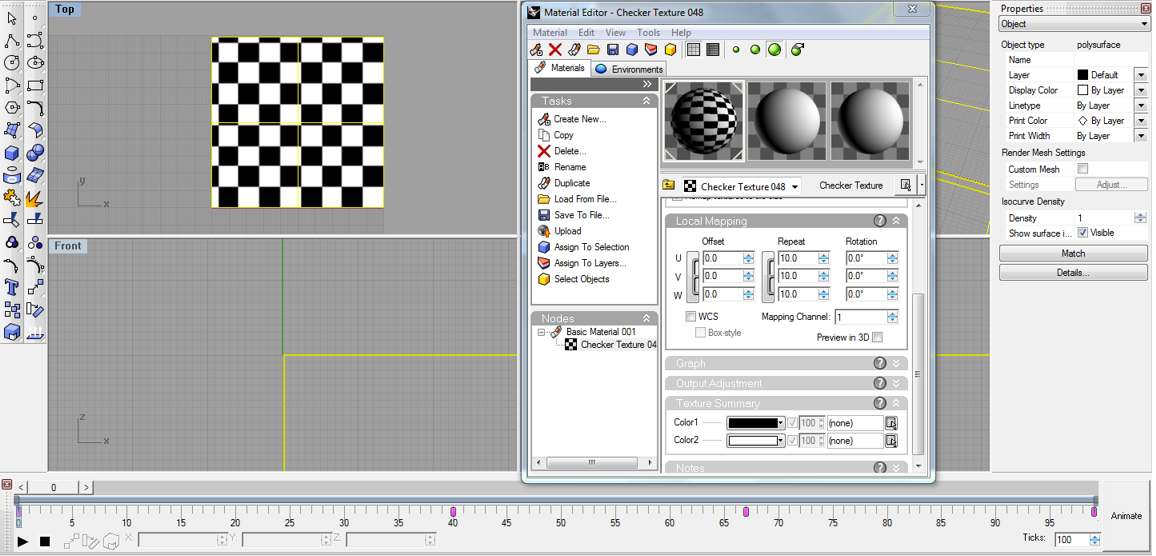Expand the Graph section
The image size is (1156, 556).
[x=896, y=363]
